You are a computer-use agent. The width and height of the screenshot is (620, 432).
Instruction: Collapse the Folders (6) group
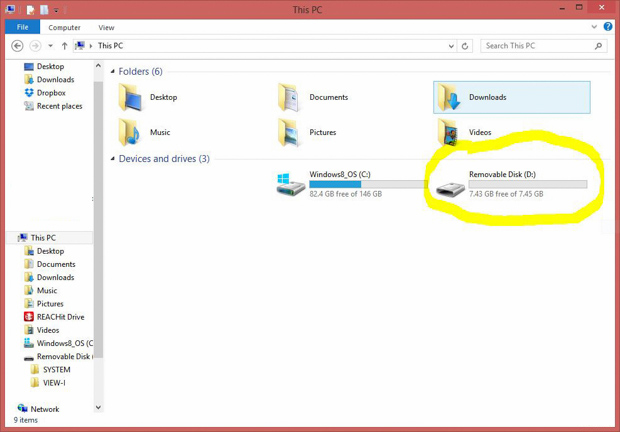point(113,72)
